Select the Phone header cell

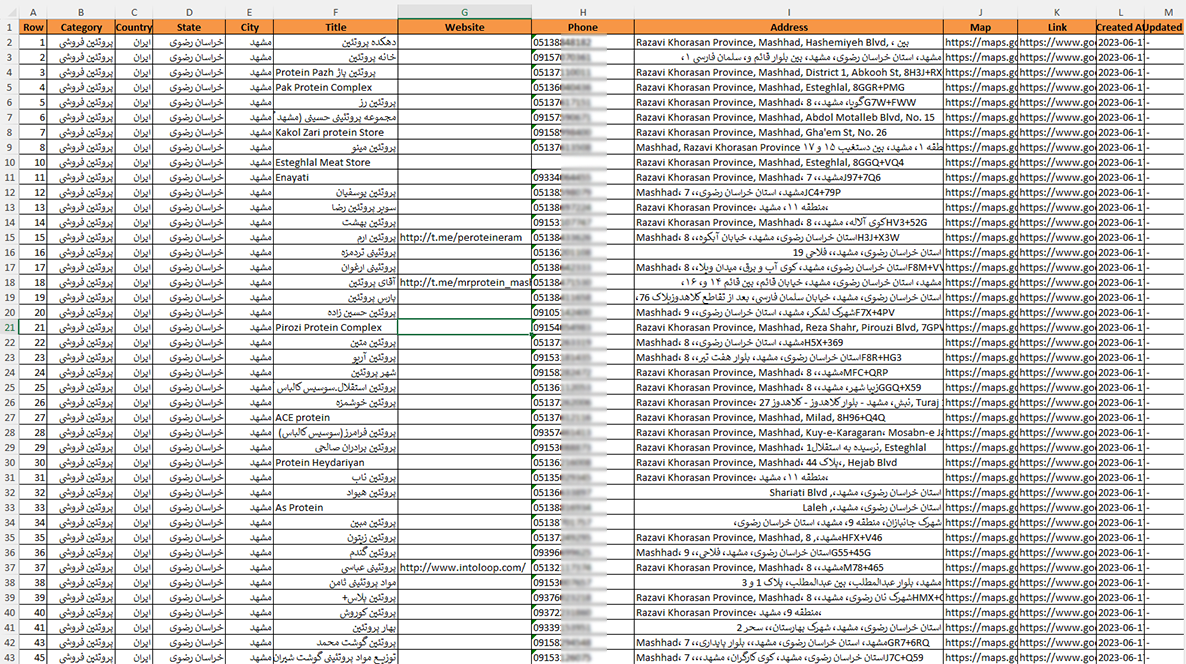pyautogui.click(x=582, y=27)
